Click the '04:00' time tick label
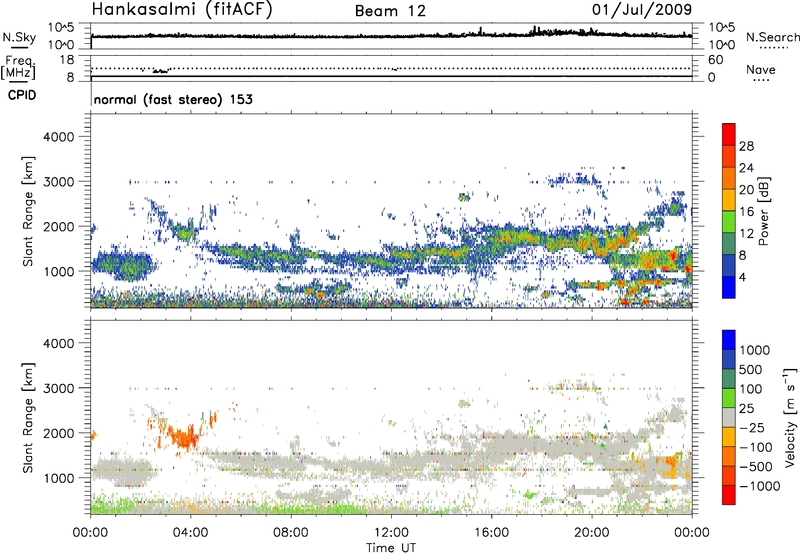 [191, 533]
